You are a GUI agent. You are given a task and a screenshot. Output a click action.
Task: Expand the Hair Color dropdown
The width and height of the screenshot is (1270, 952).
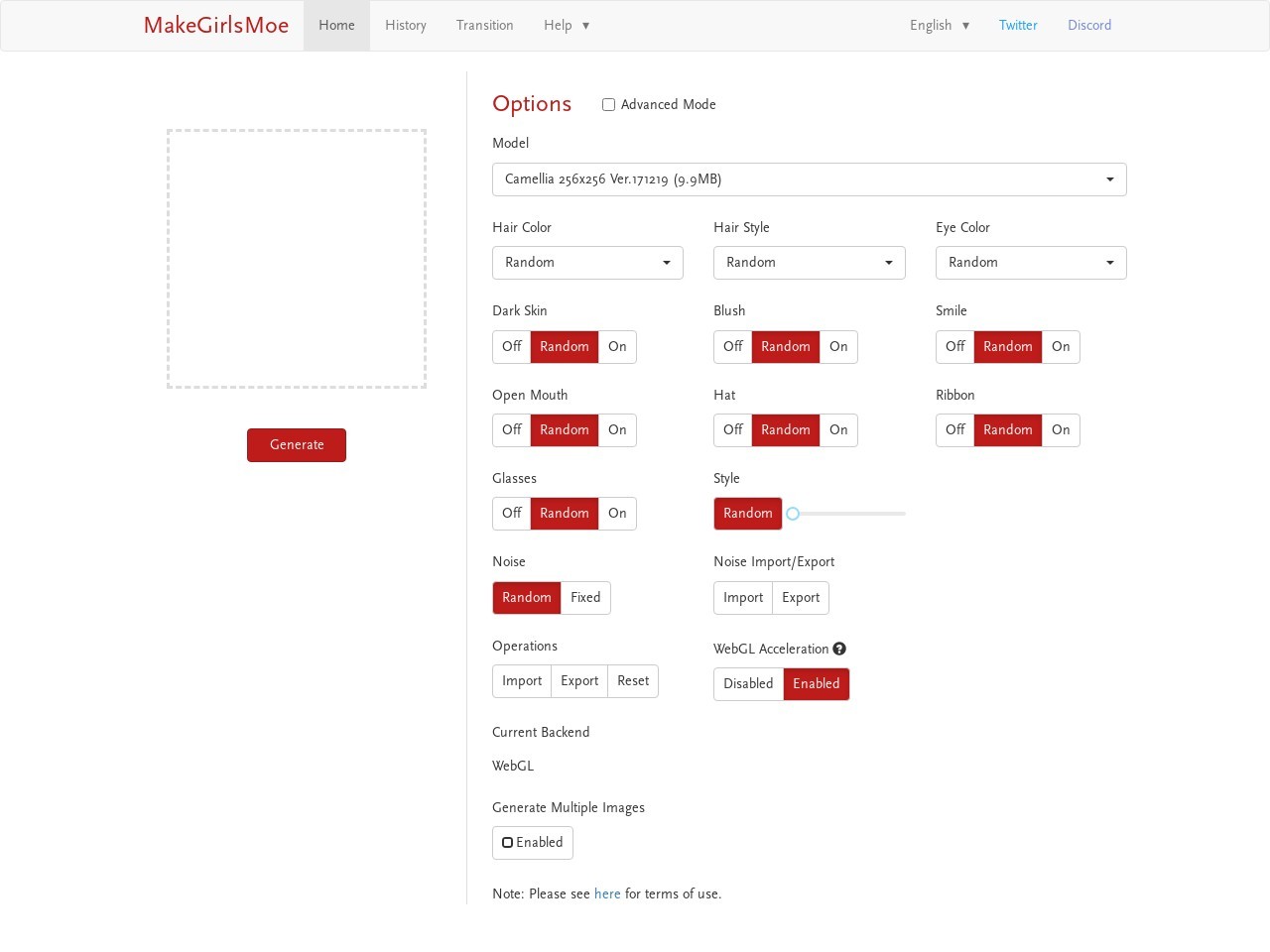pyautogui.click(x=587, y=263)
